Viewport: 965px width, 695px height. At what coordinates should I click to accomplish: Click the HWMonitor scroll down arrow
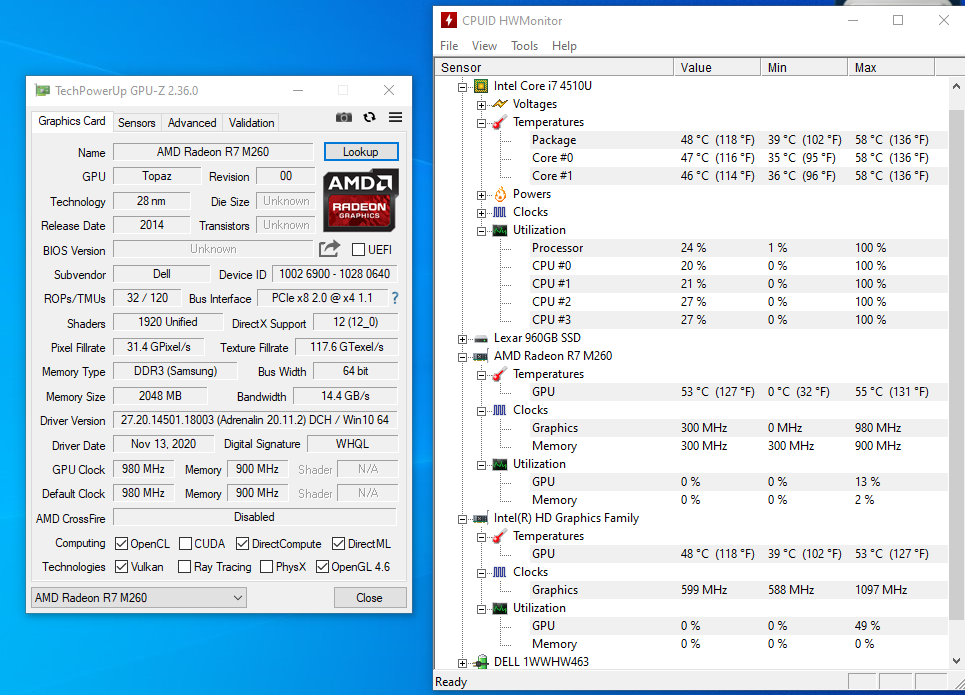(x=956, y=661)
